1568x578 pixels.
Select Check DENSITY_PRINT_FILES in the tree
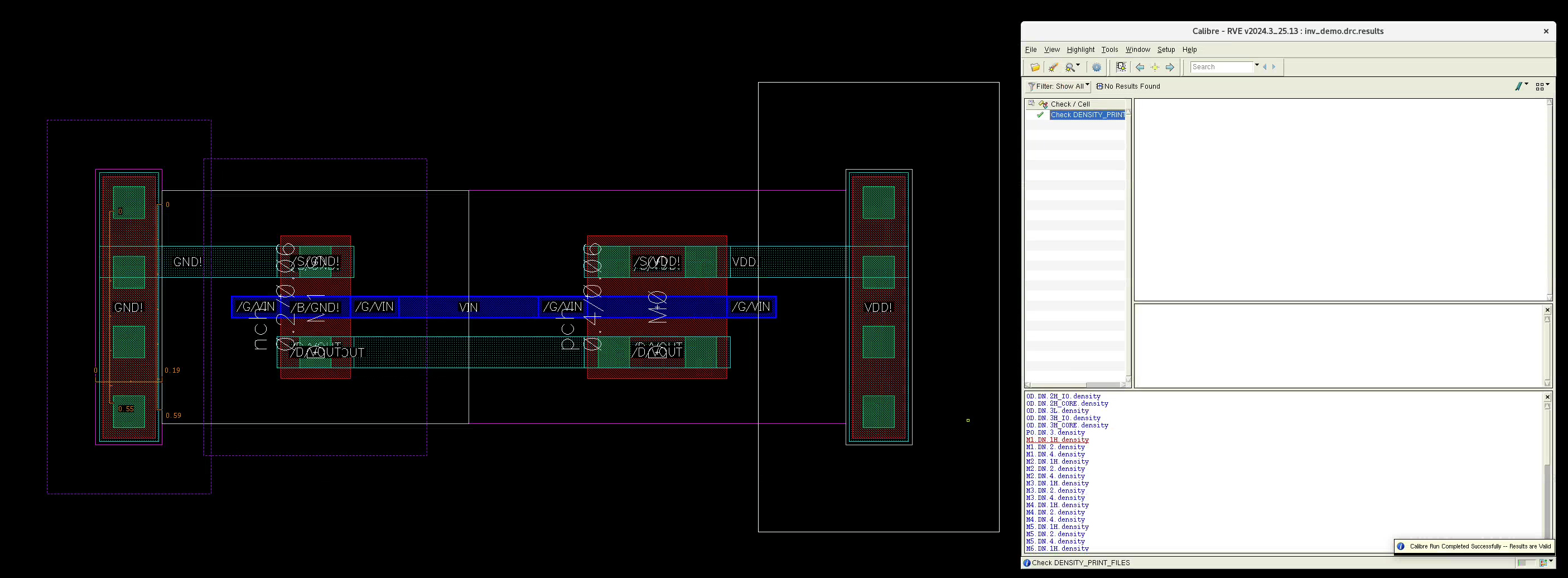1087,115
